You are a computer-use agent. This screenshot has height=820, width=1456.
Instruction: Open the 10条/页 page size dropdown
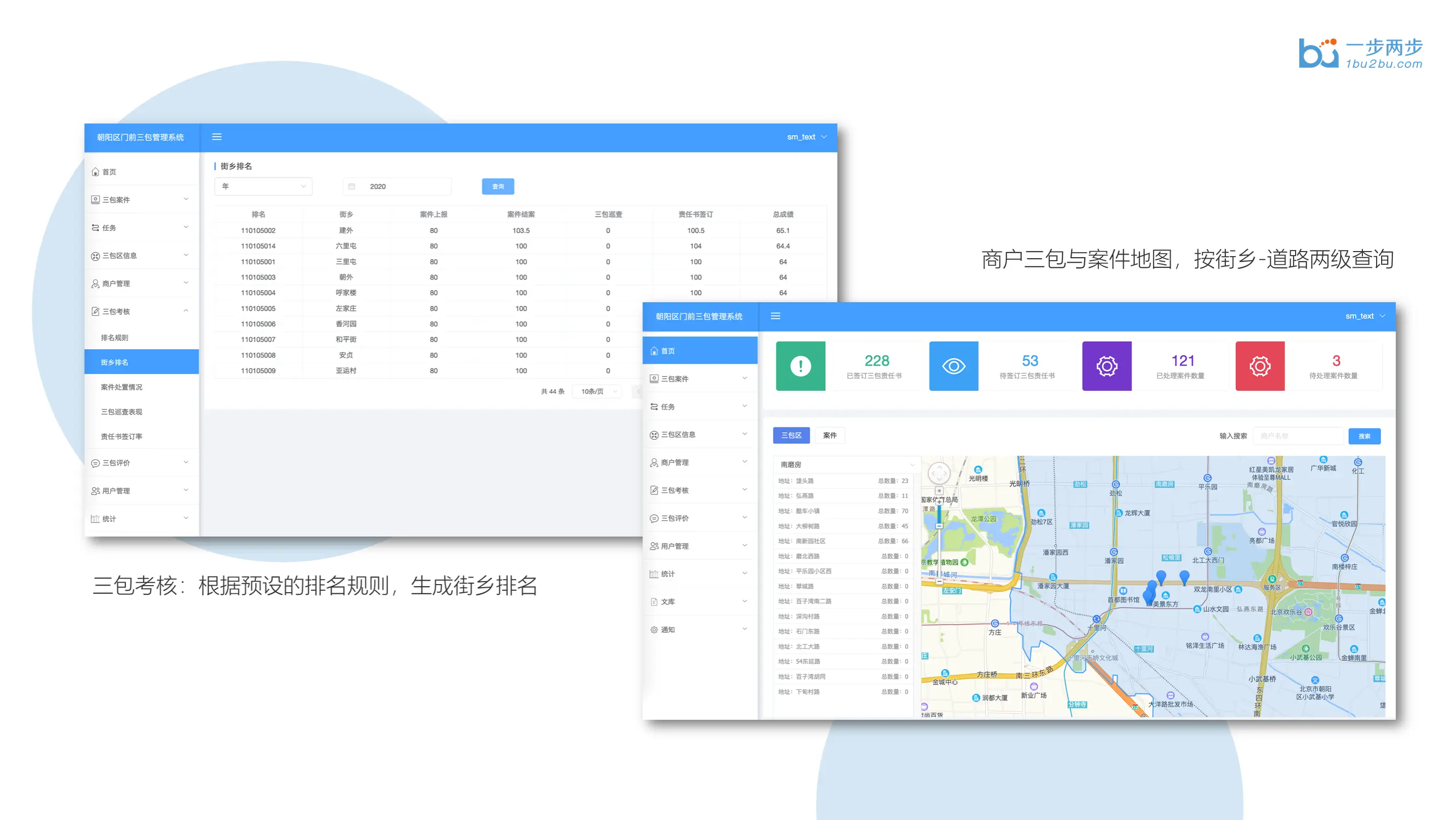tap(598, 391)
